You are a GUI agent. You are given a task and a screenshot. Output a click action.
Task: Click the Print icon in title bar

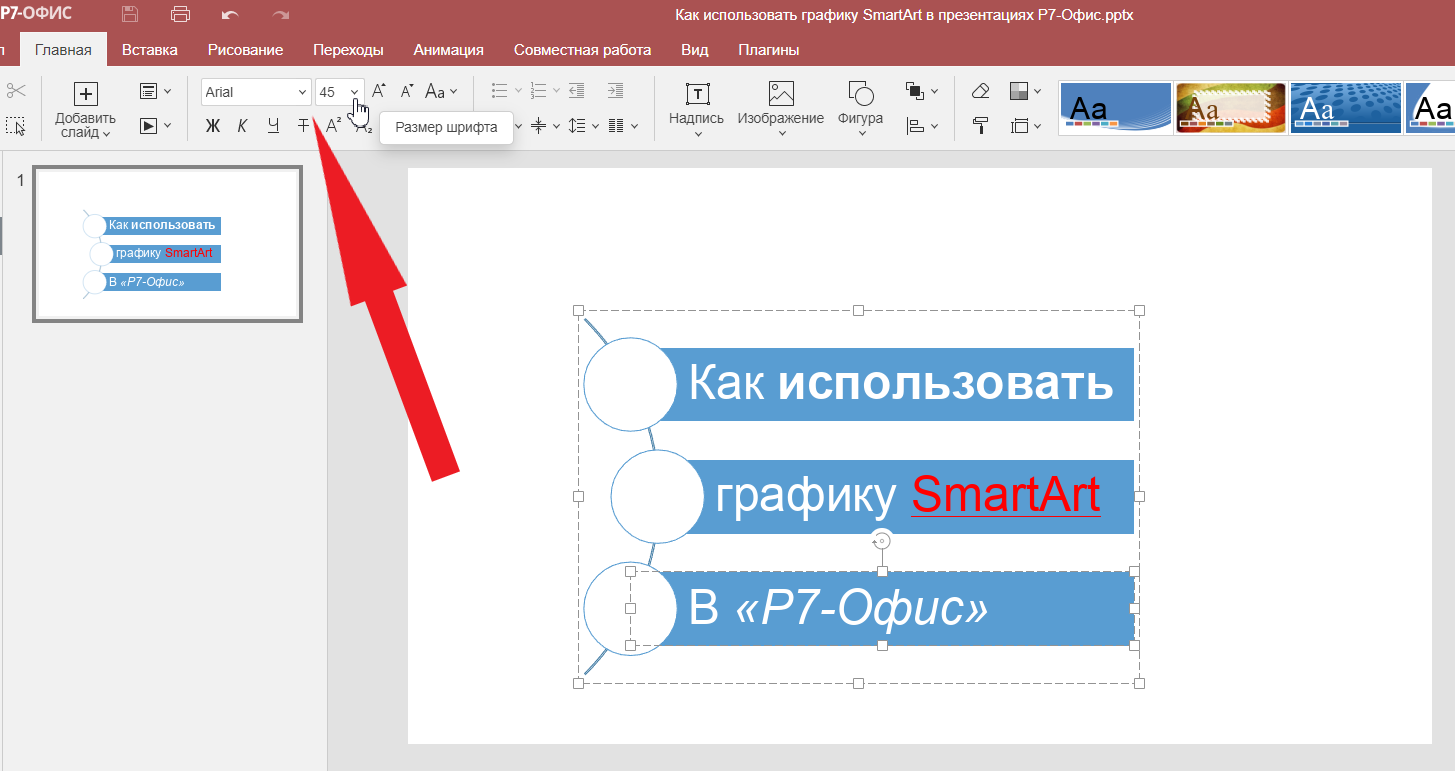(x=181, y=14)
